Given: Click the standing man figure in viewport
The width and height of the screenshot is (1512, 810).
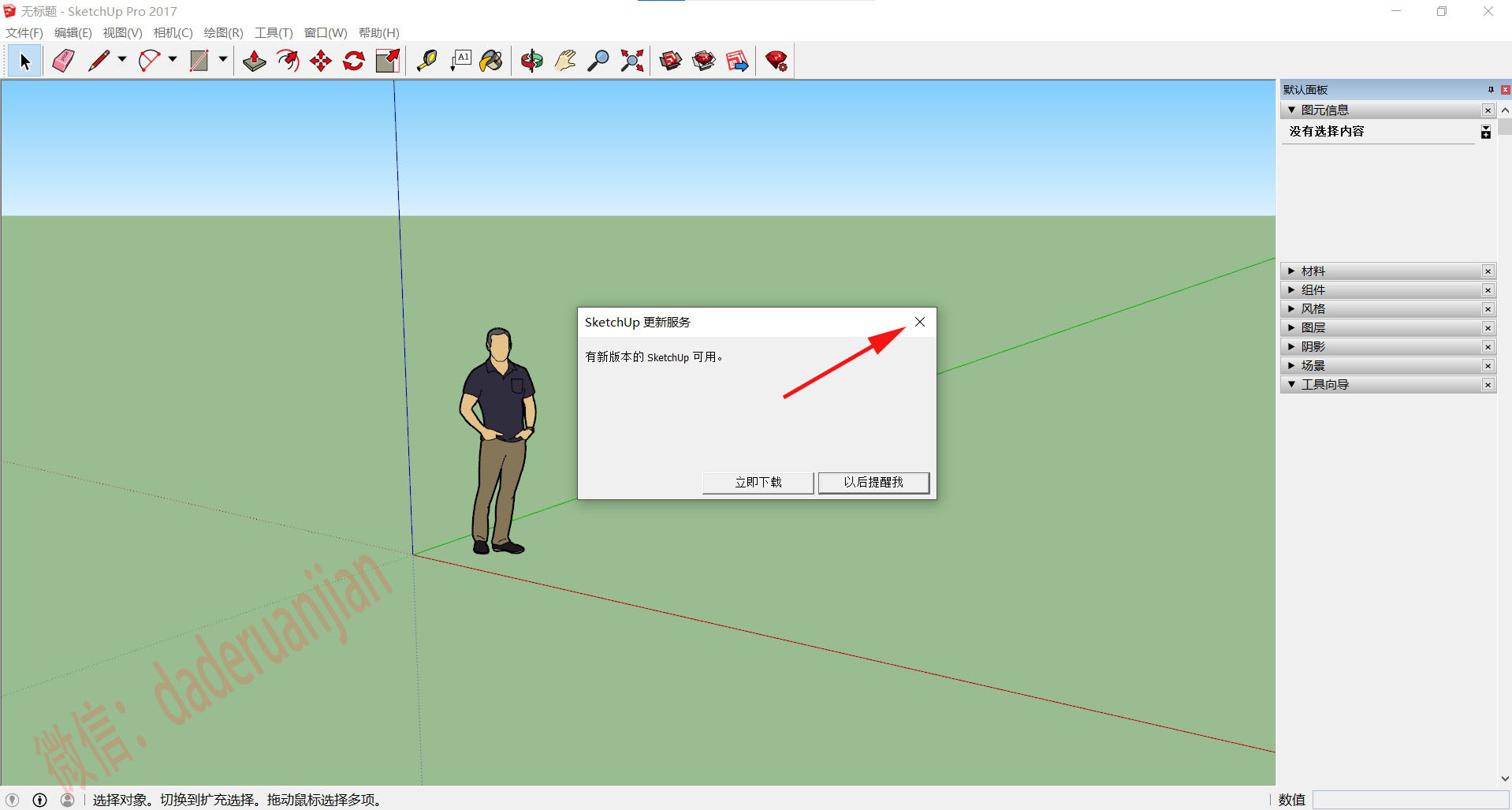Looking at the screenshot, I should (497, 440).
